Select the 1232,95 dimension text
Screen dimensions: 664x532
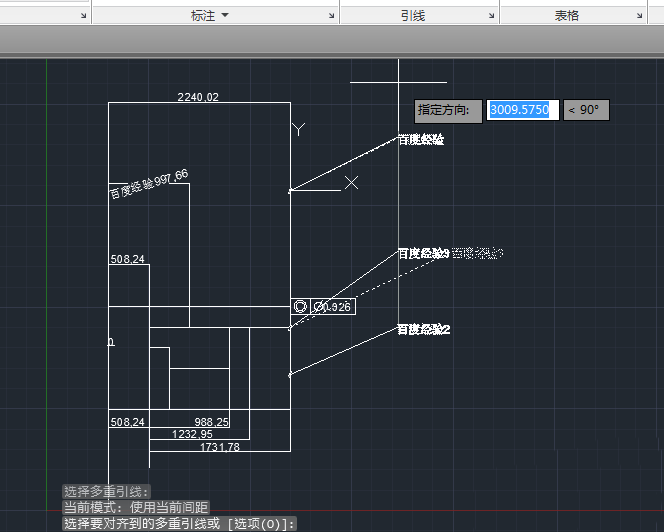point(192,434)
